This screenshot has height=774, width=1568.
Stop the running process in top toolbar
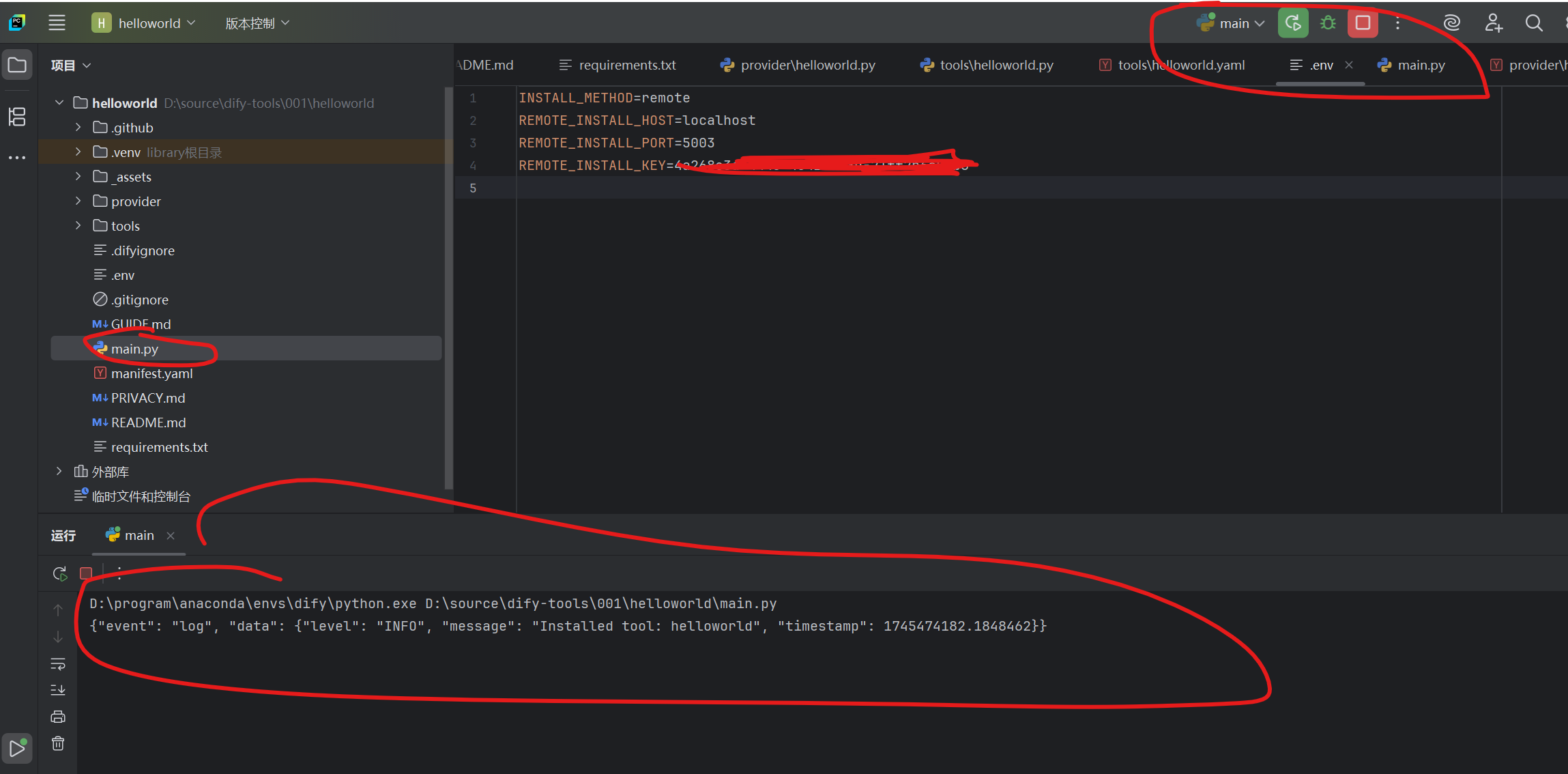tap(1363, 23)
